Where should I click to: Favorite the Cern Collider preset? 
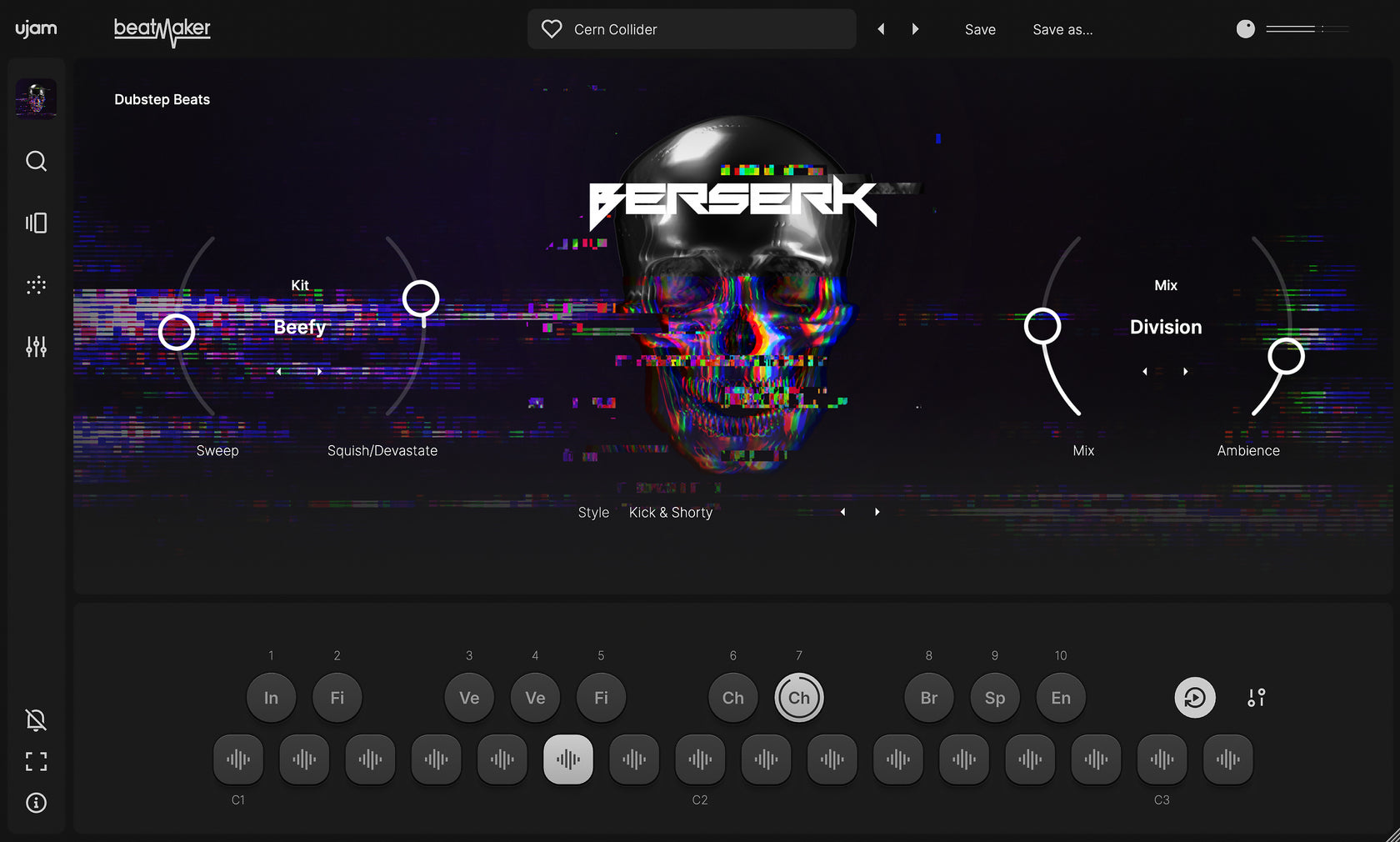click(x=551, y=28)
